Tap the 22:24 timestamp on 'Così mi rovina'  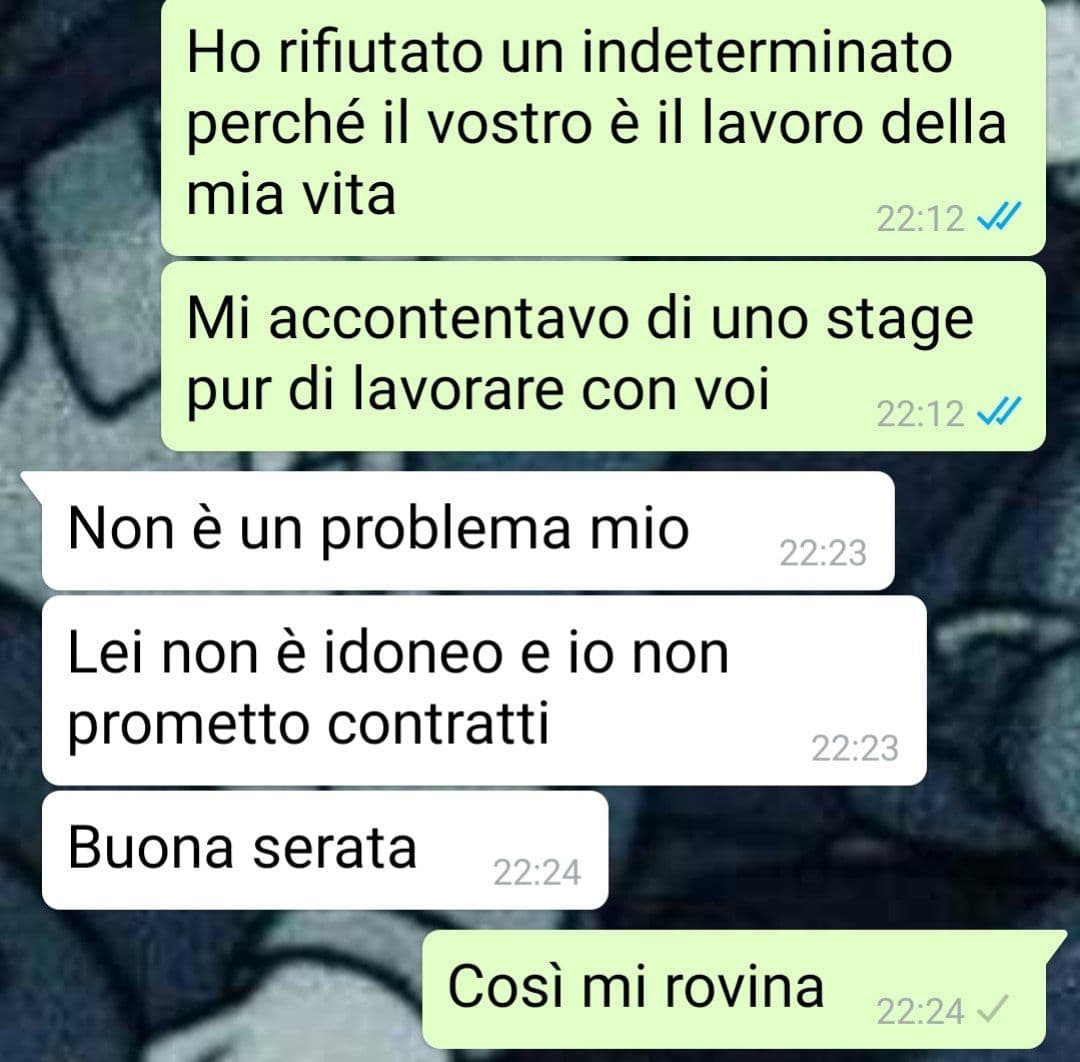pos(920,1012)
